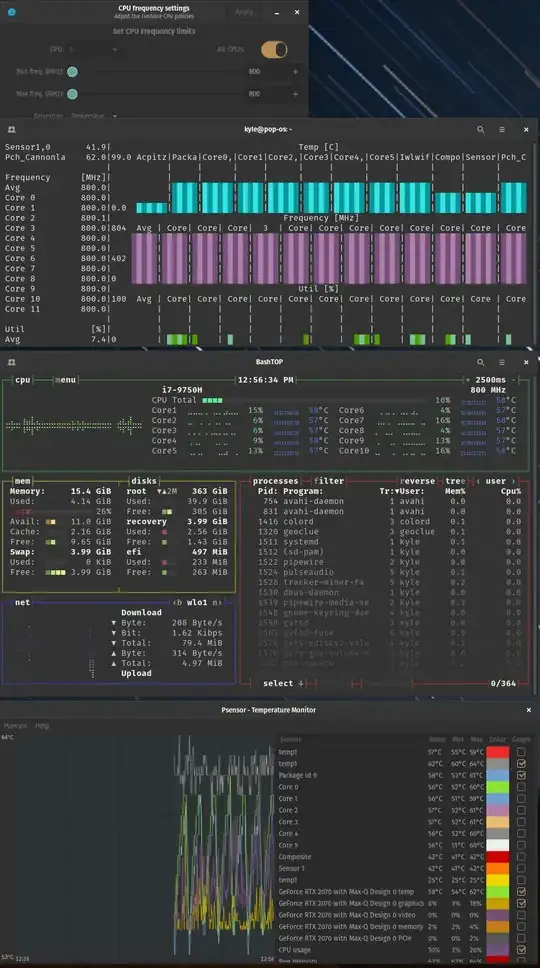The height and width of the screenshot is (968, 540).
Task: Open the Governor Powersave dropdown
Action: (93, 115)
